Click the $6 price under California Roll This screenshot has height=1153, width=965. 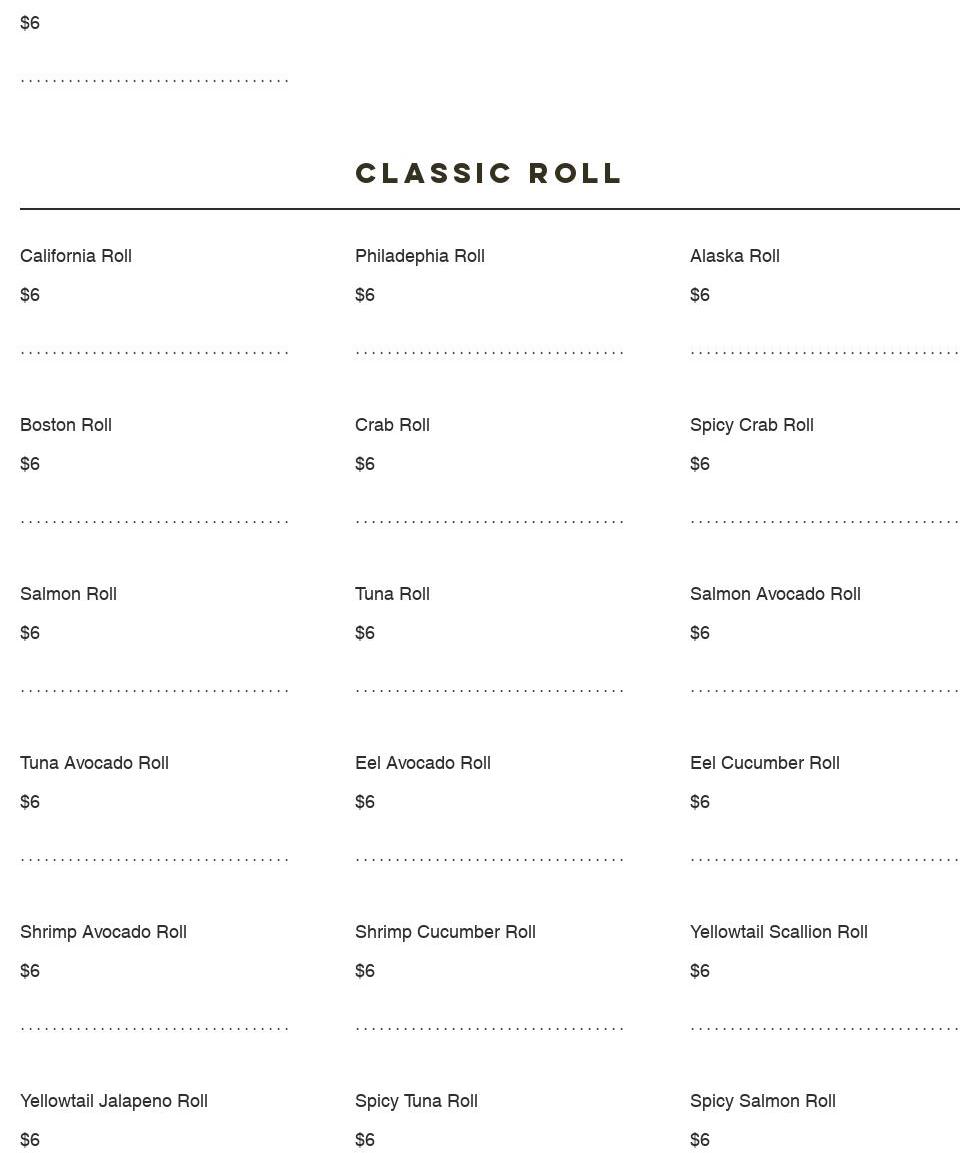click(x=30, y=295)
